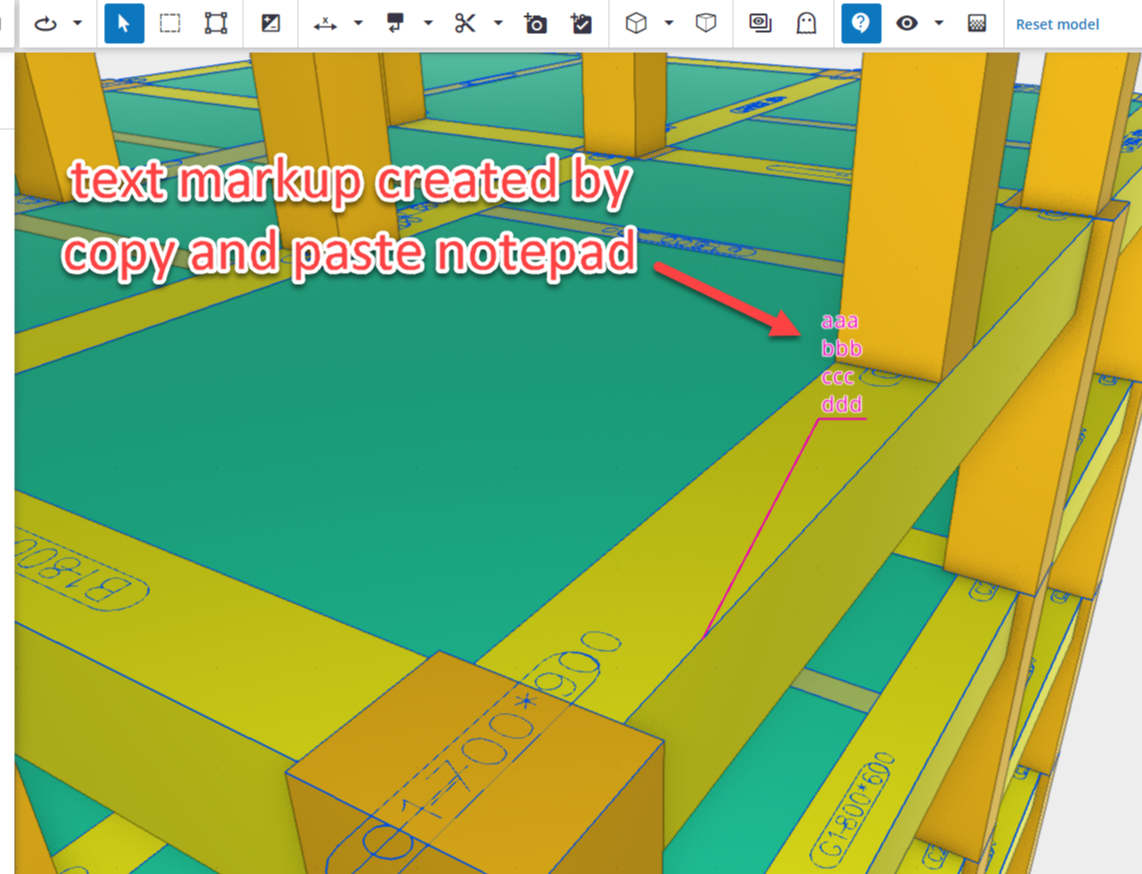This screenshot has height=874, width=1142.
Task: Take a snapshot with the camera icon
Action: tap(535, 23)
